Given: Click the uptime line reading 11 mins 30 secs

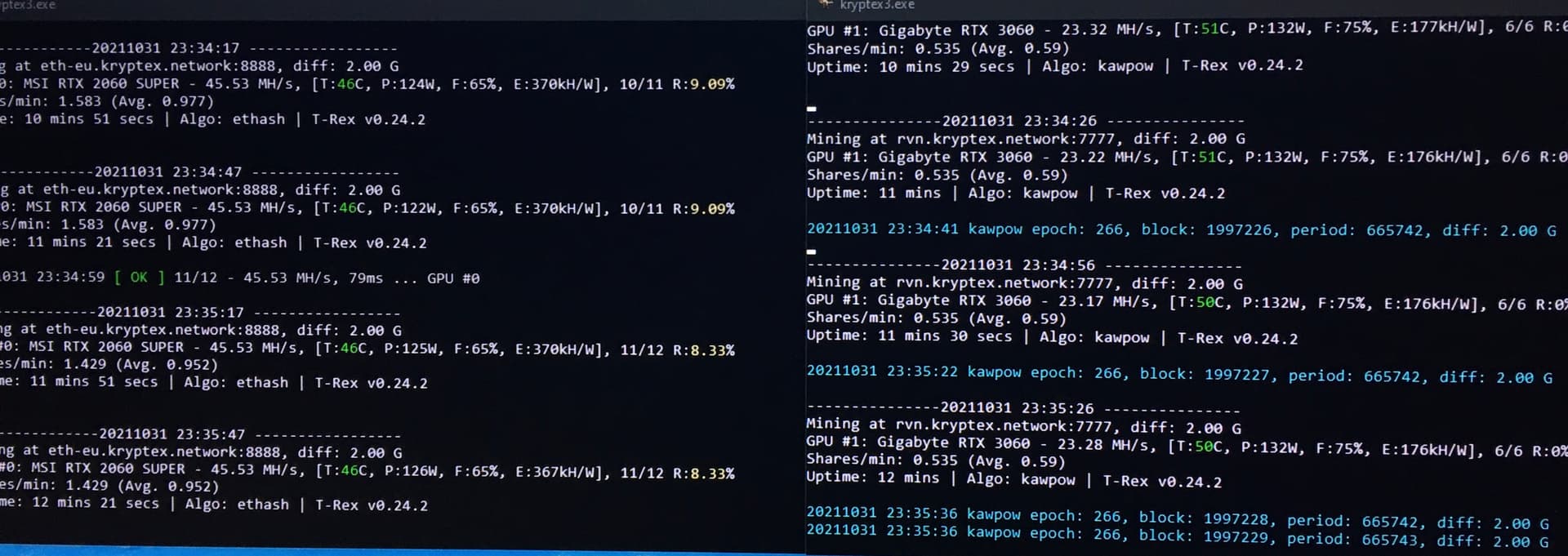Looking at the screenshot, I should [1052, 336].
